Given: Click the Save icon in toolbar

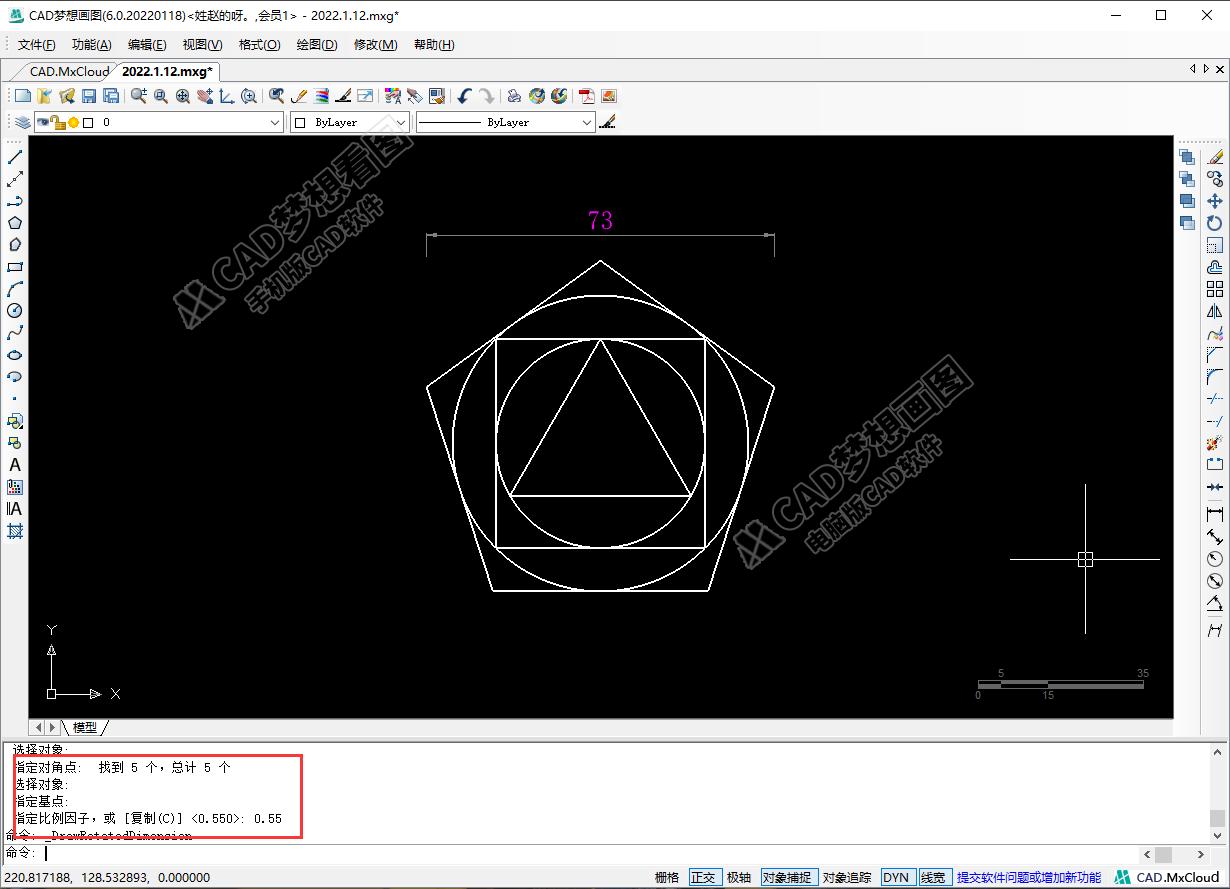Looking at the screenshot, I should point(89,96).
